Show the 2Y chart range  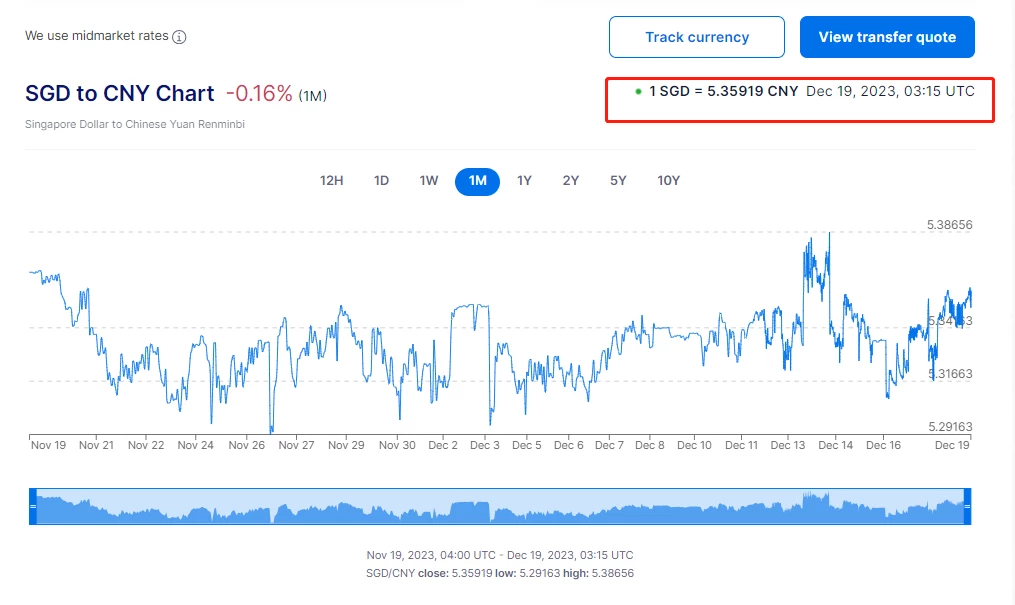tap(571, 181)
